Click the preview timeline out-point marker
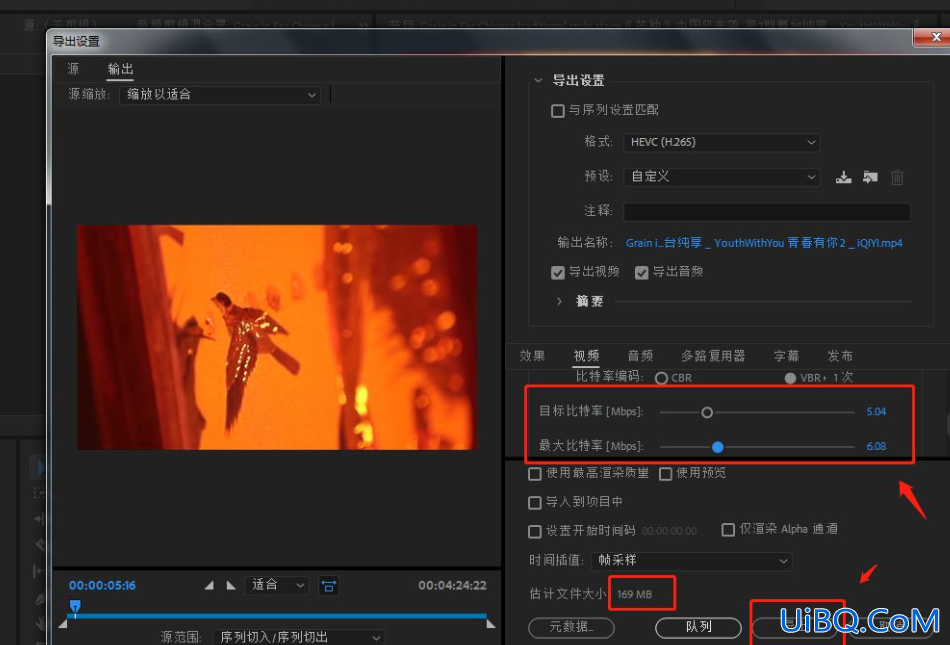Image resolution: width=950 pixels, height=645 pixels. pyautogui.click(x=491, y=623)
